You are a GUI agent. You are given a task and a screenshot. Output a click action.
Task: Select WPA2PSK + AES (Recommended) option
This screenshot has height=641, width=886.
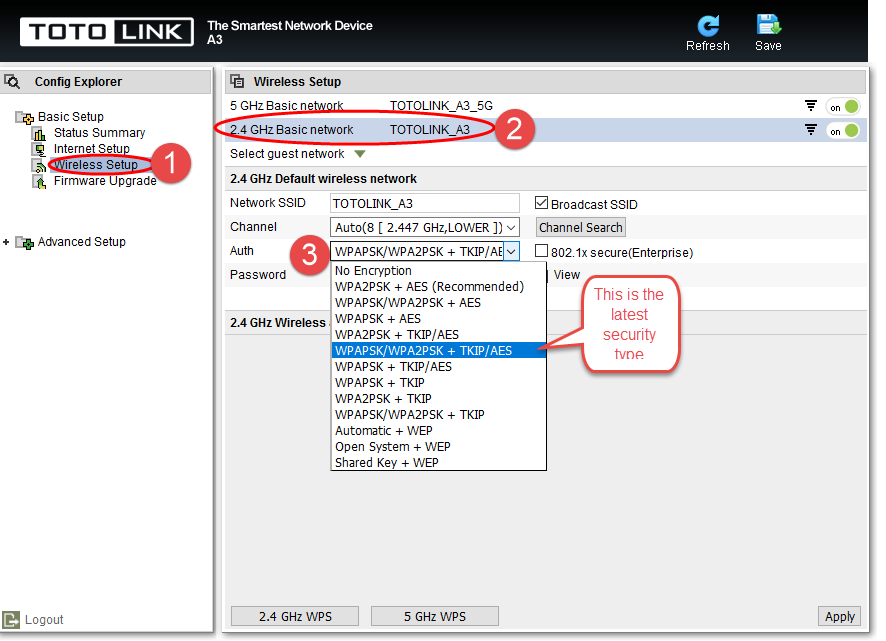(429, 287)
